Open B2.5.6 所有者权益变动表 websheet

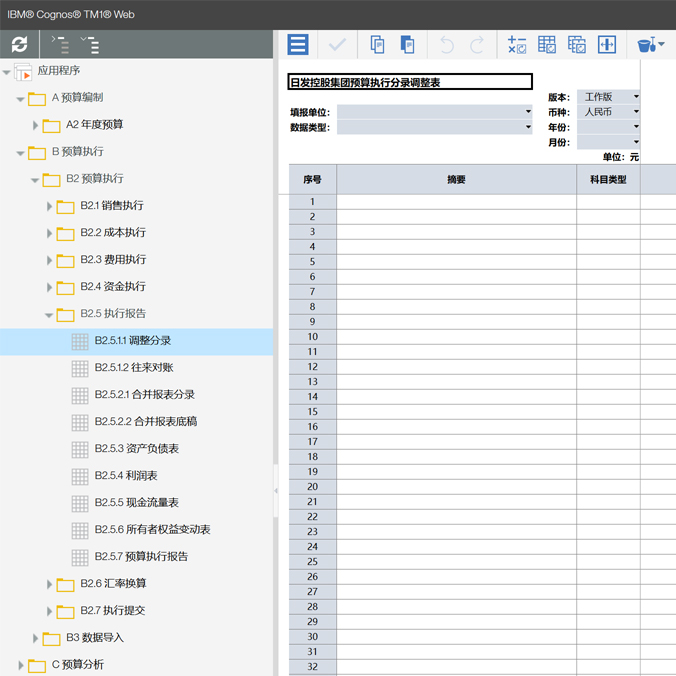pyautogui.click(x=152, y=529)
